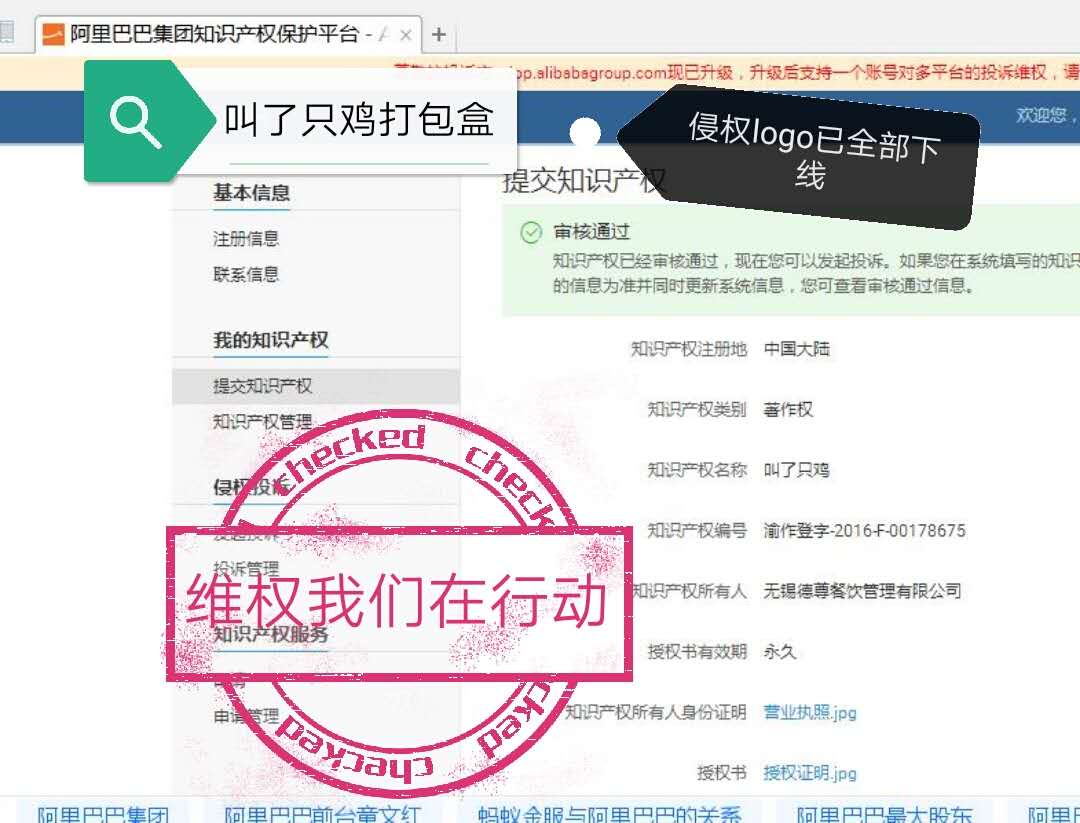This screenshot has width=1080, height=823.
Task: Select the 阿里巴巴集团知识产权保护平台 tab
Action: coord(228,34)
